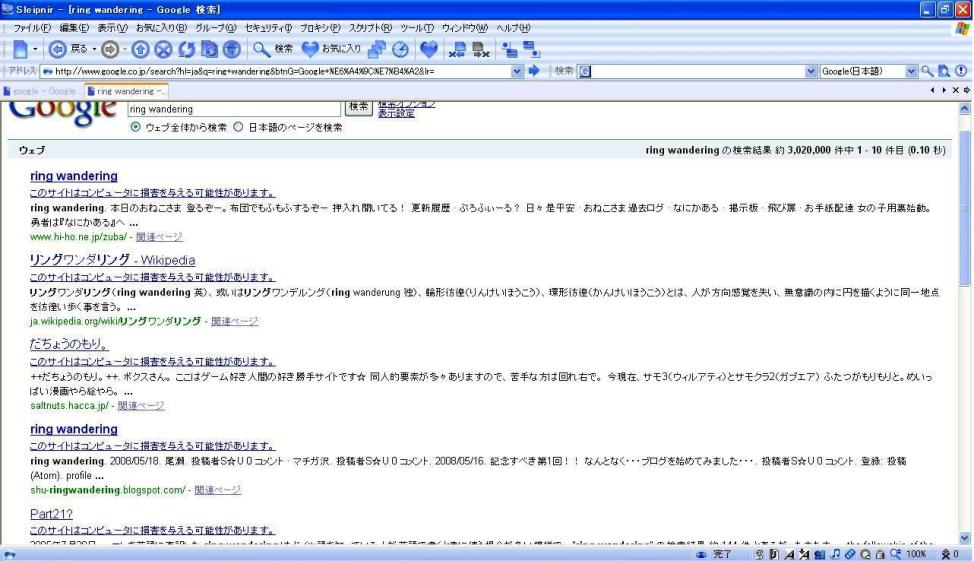This screenshot has width=974, height=561.
Task: Open お気に入り(B) menu
Action: (x=162, y=28)
